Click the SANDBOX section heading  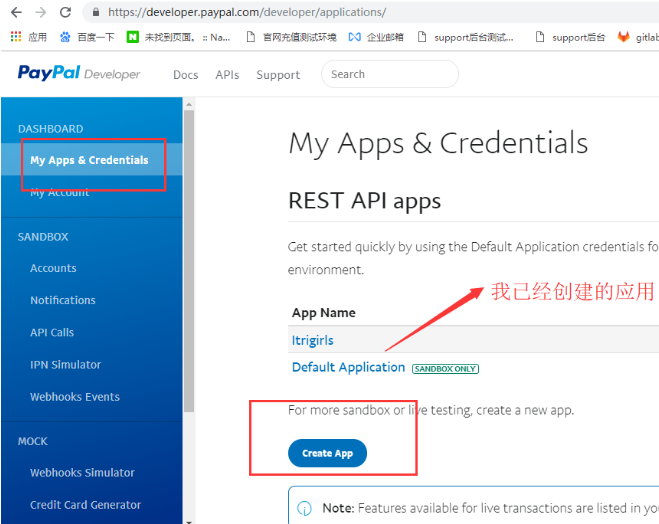pyautogui.click(x=43, y=237)
